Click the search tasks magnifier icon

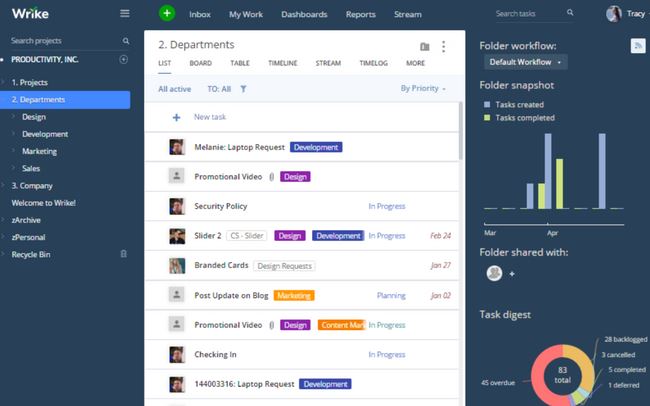570,13
